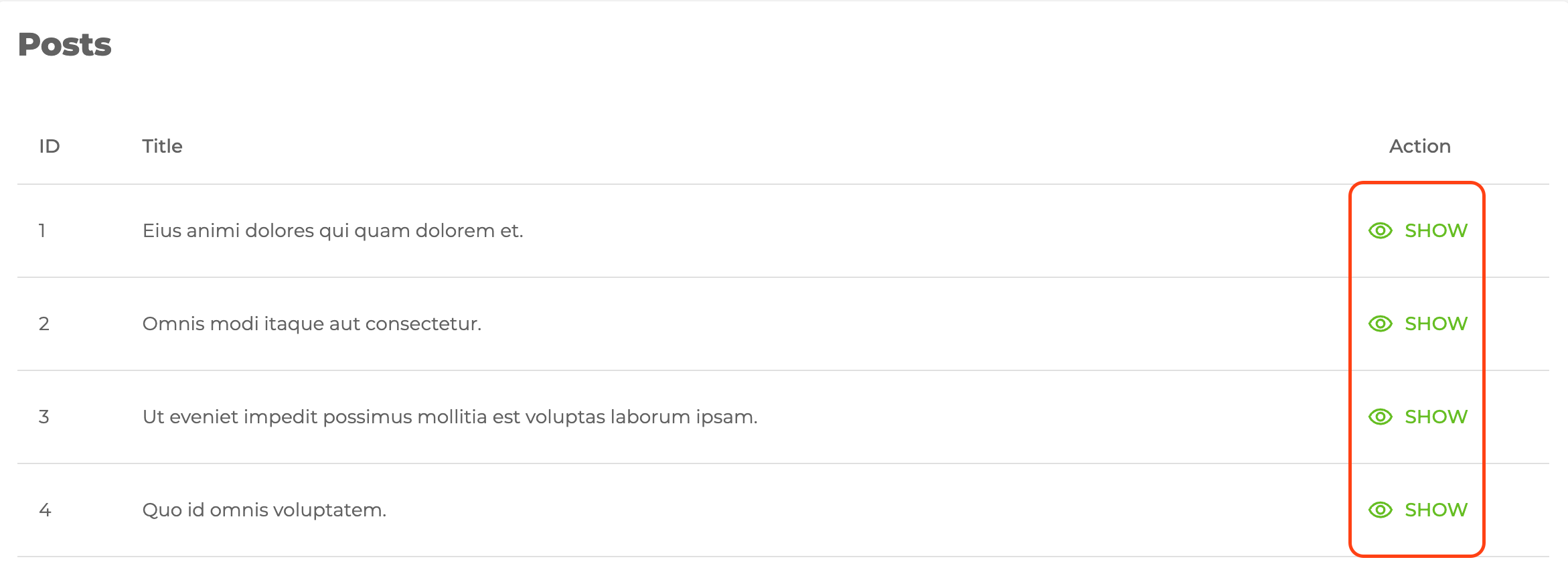Click the eye icon for post 2

(1380, 324)
